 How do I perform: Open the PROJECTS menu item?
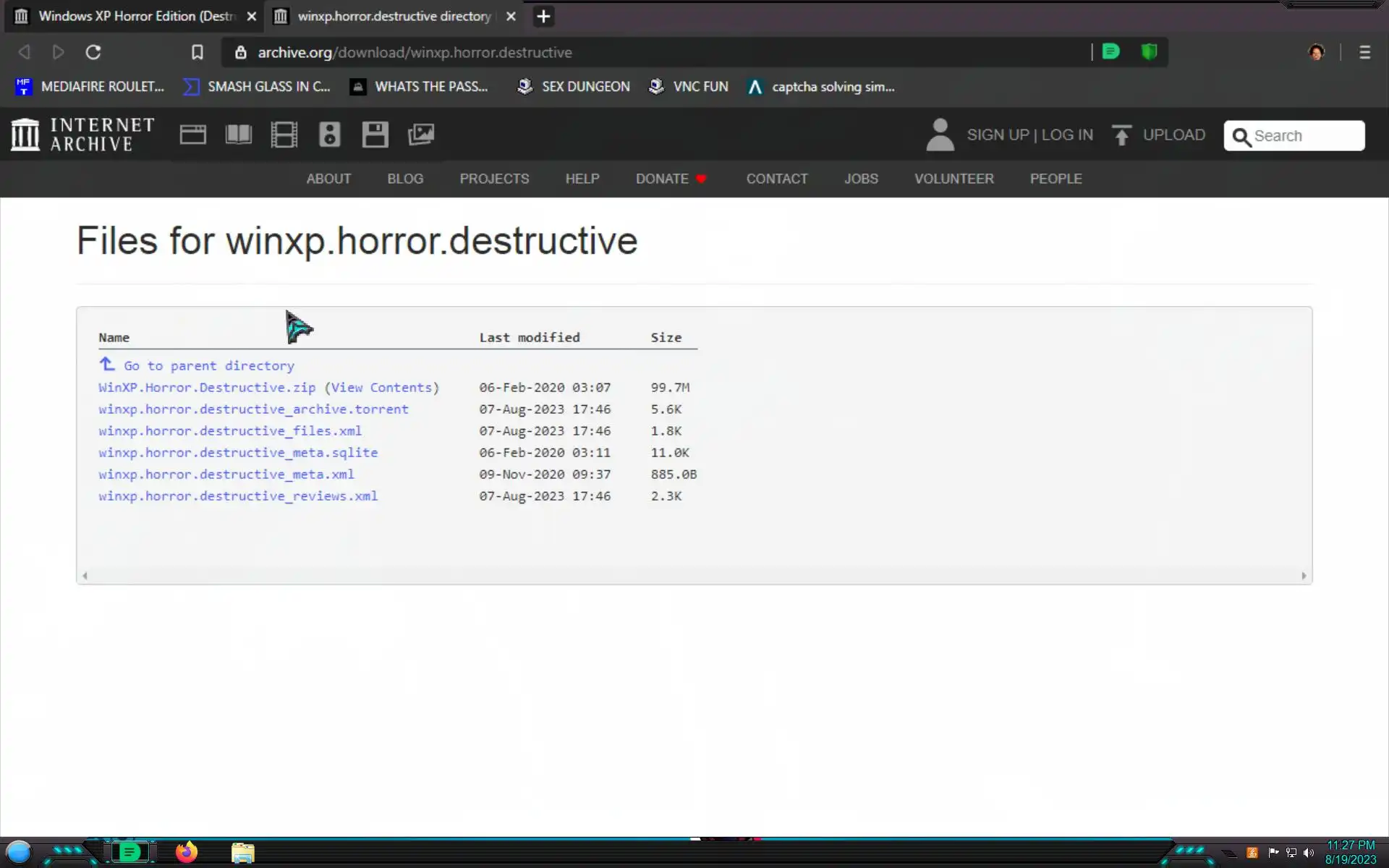(494, 179)
